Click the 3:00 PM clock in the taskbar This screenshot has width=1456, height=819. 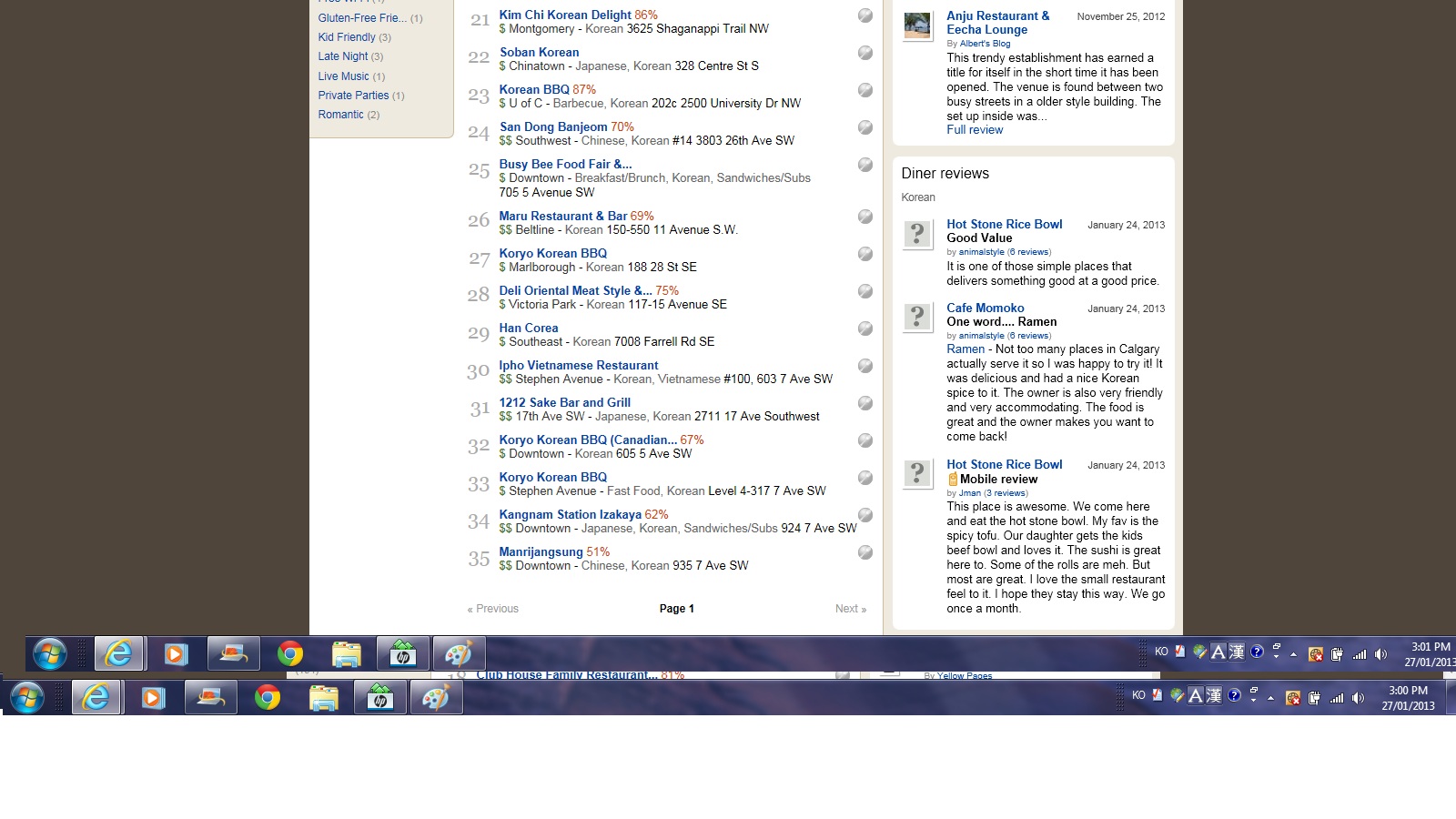pos(1408,698)
